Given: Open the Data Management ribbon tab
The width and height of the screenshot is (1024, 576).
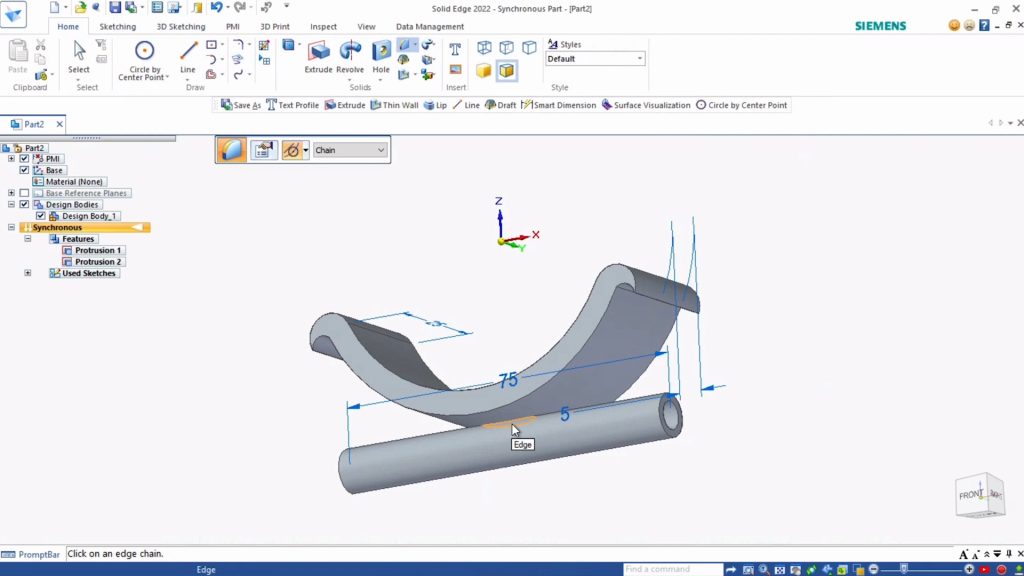Looking at the screenshot, I should [x=430, y=27].
